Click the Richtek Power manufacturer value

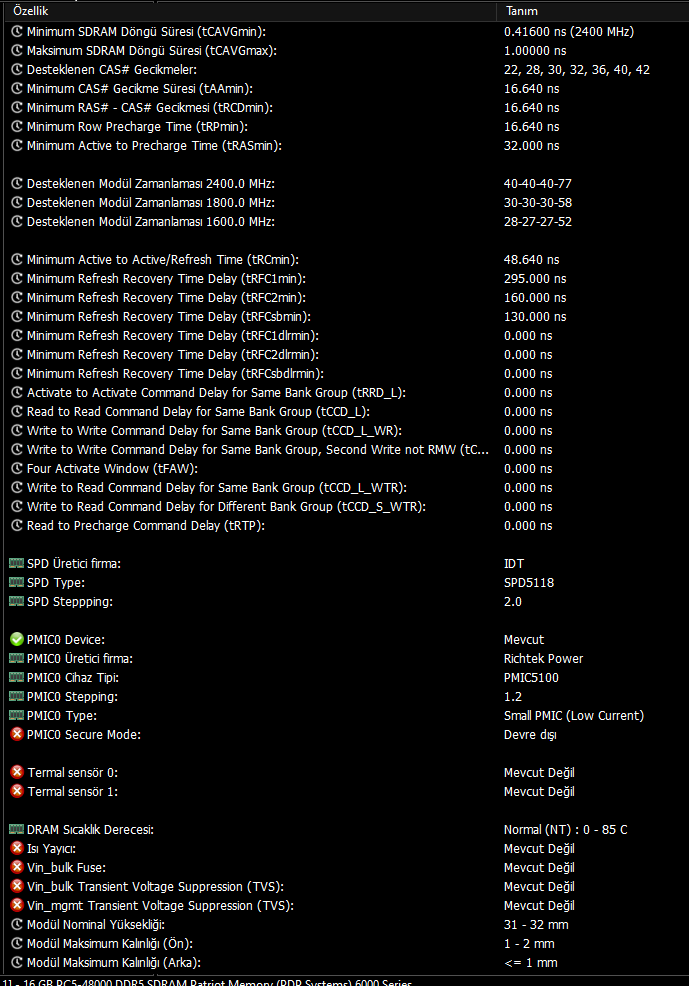tap(543, 658)
